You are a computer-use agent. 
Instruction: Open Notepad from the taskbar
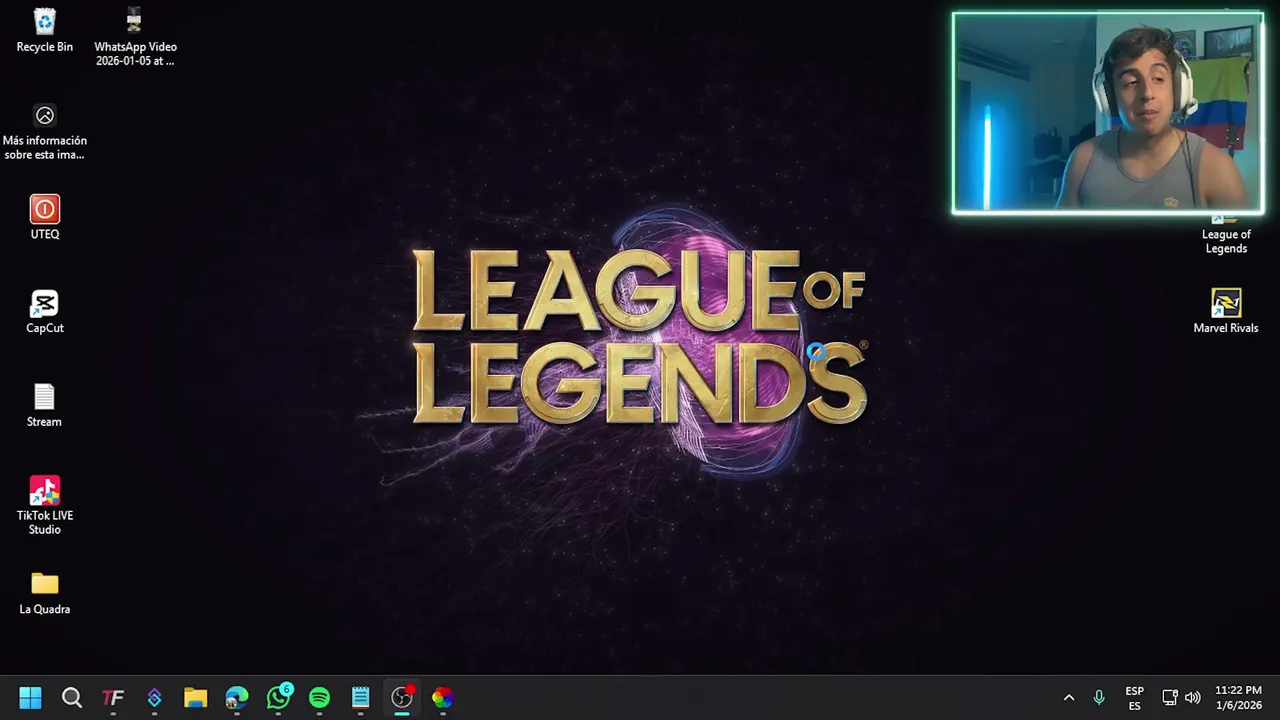pyautogui.click(x=361, y=698)
